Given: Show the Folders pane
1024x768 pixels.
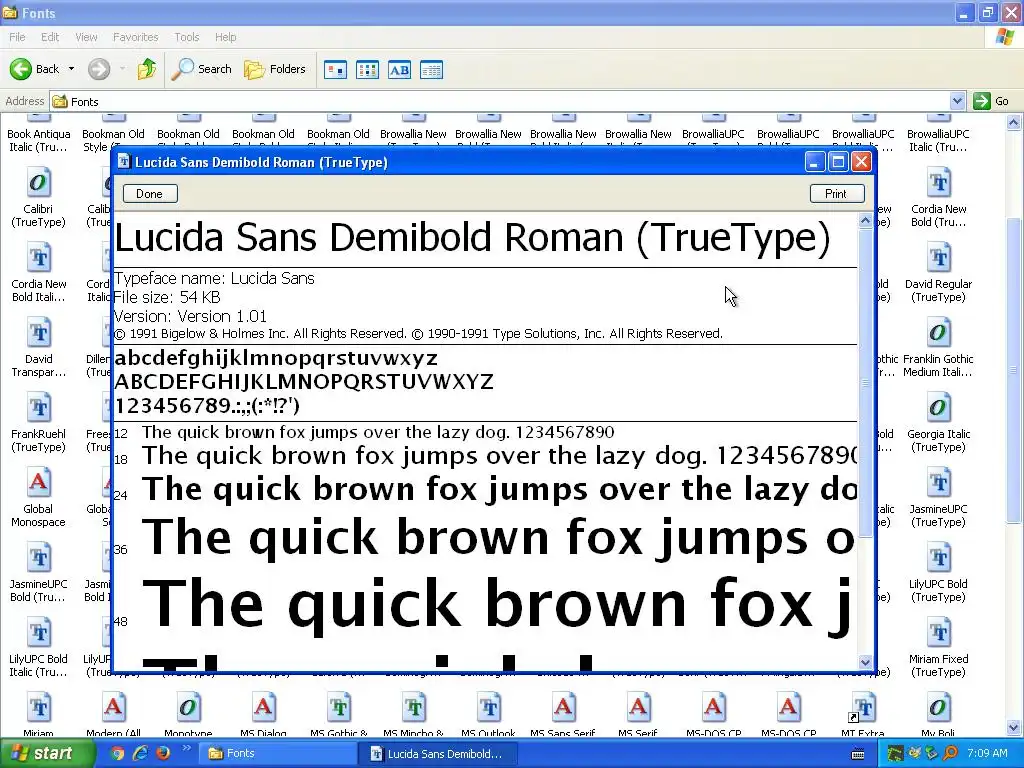Looking at the screenshot, I should (x=274, y=69).
